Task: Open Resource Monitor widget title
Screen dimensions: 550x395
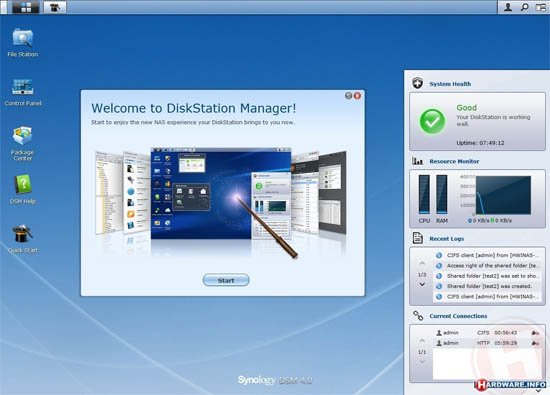Action: pos(454,161)
